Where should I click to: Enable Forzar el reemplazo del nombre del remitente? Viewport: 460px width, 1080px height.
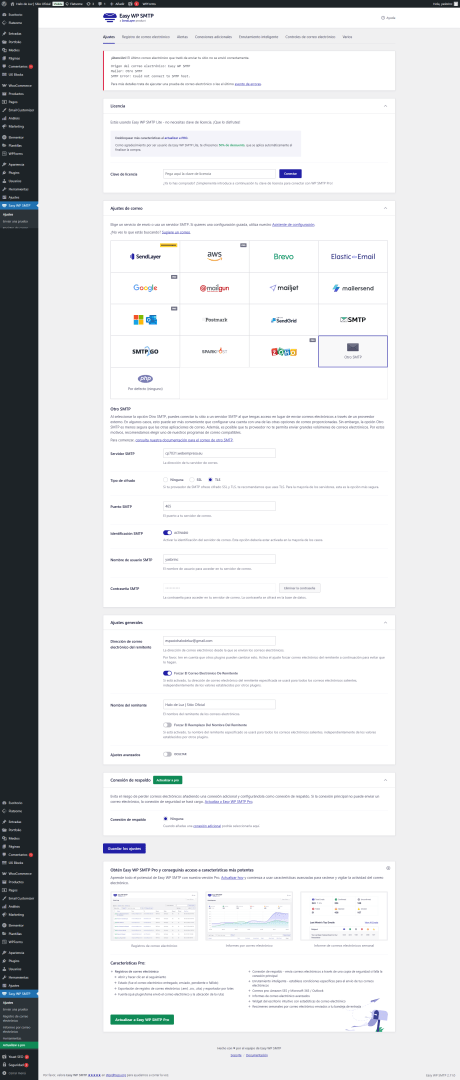click(167, 725)
